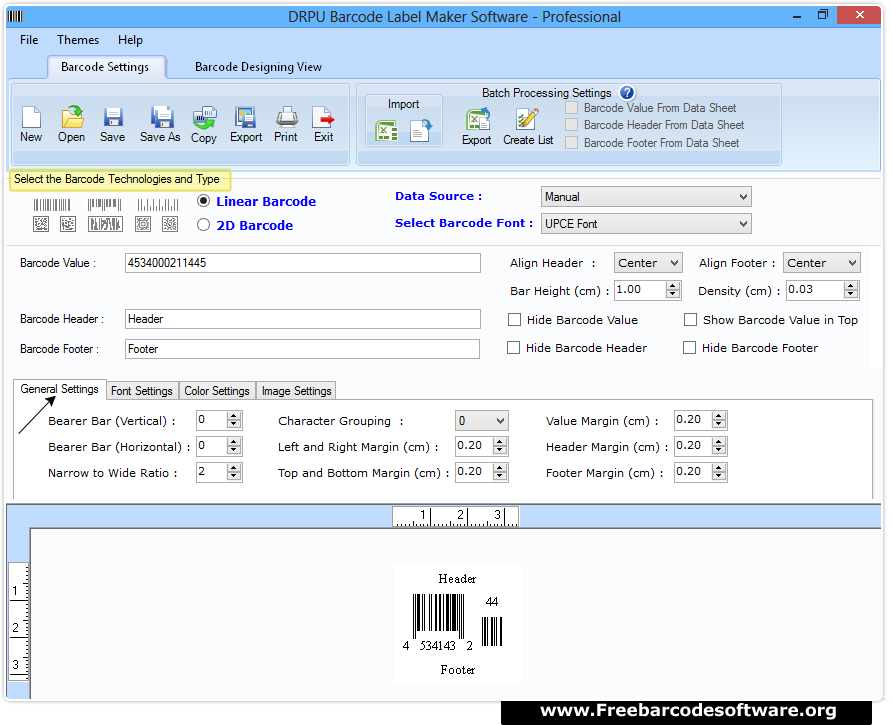Viewport: 892px width, 725px height.
Task: Minimize the application window
Action: click(x=797, y=16)
